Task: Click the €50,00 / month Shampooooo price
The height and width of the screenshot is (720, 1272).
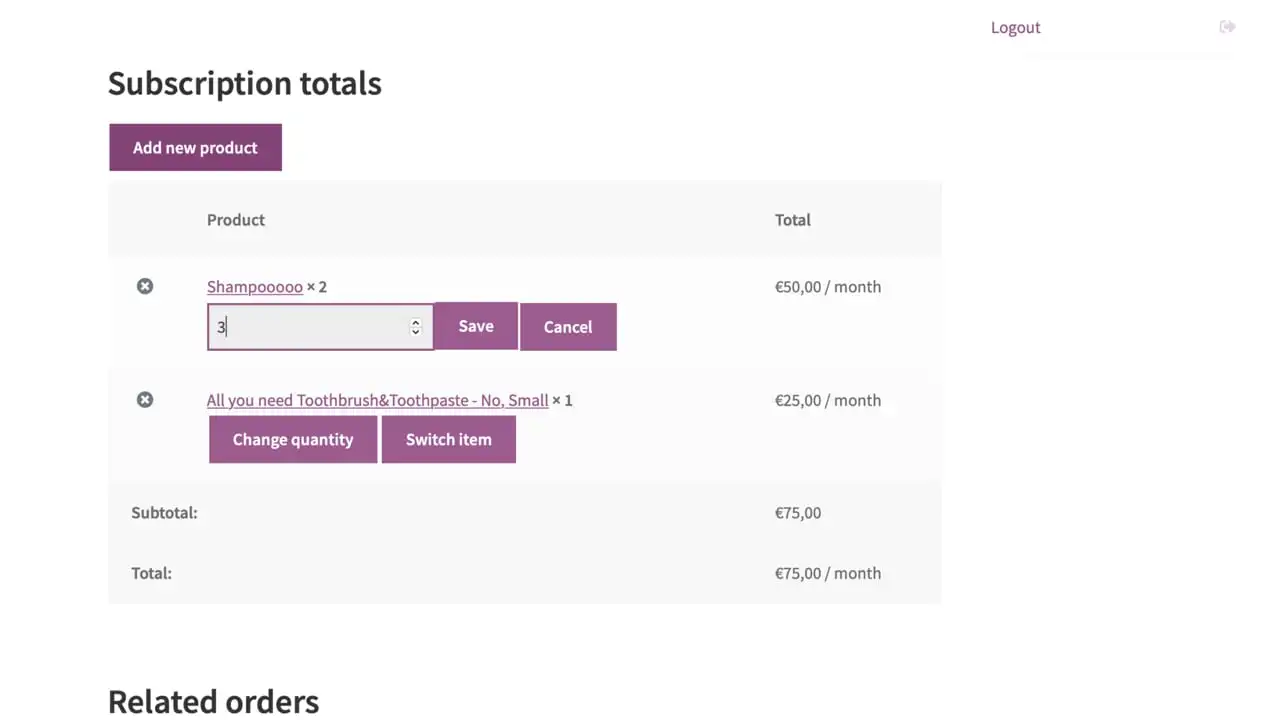Action: click(x=828, y=287)
